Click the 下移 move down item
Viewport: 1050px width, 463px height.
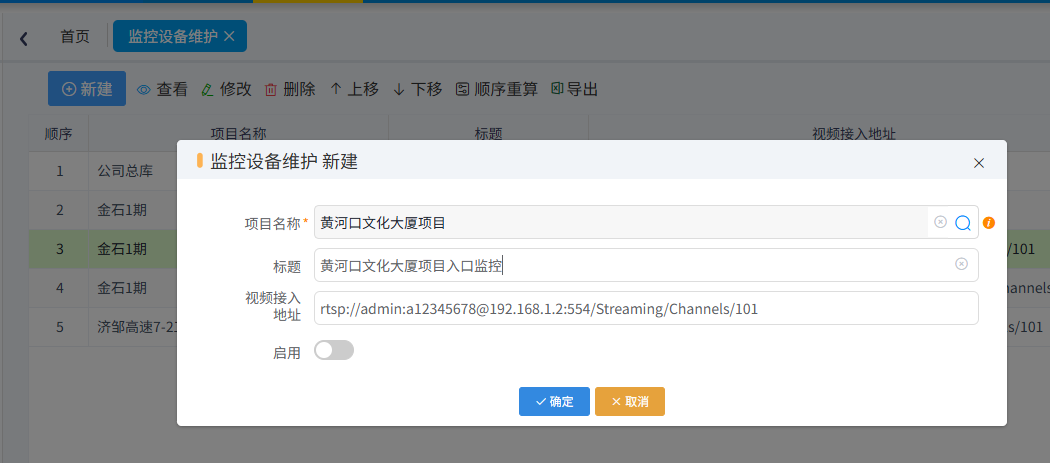417,89
